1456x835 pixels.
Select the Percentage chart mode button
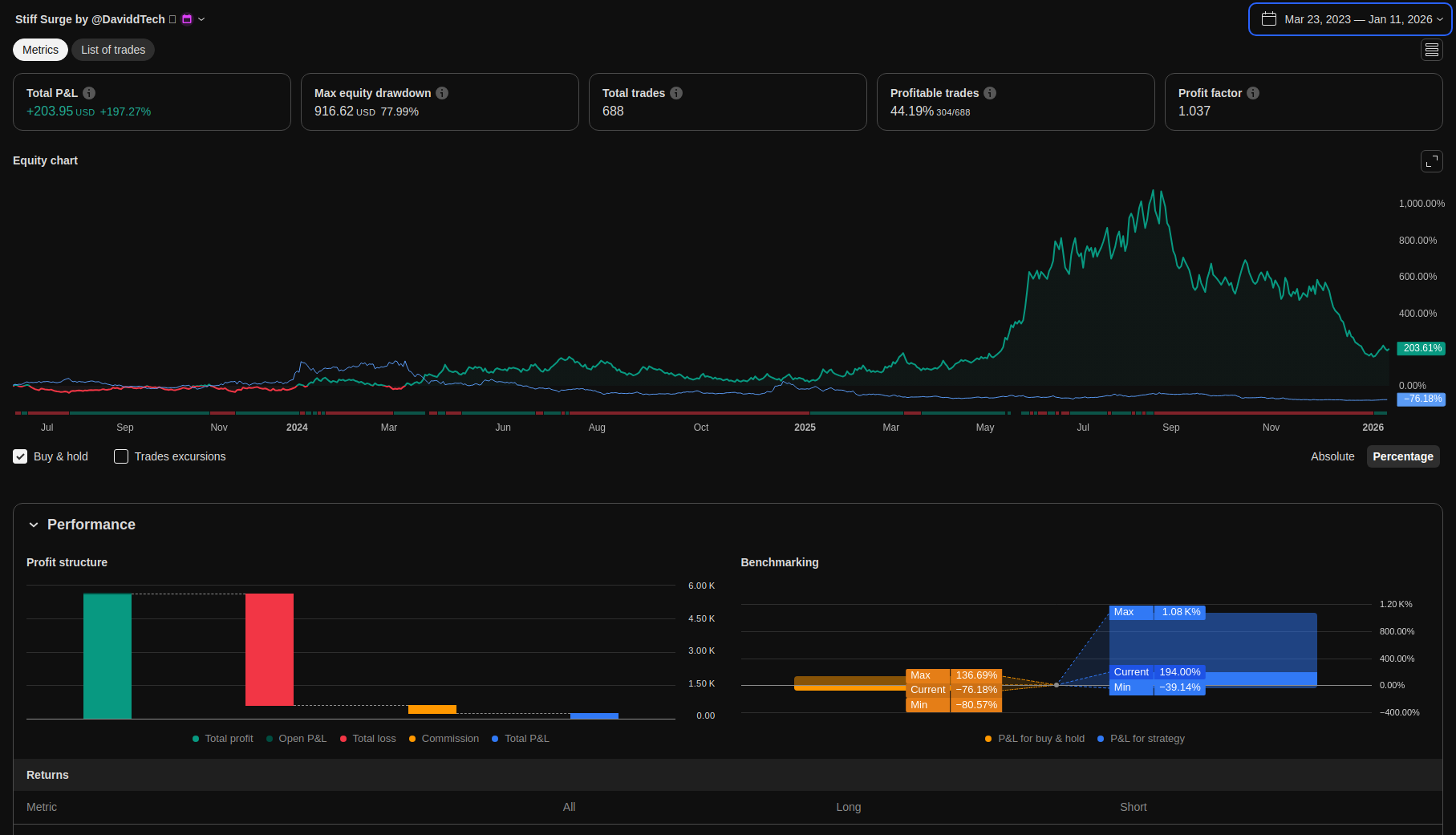pos(1402,456)
